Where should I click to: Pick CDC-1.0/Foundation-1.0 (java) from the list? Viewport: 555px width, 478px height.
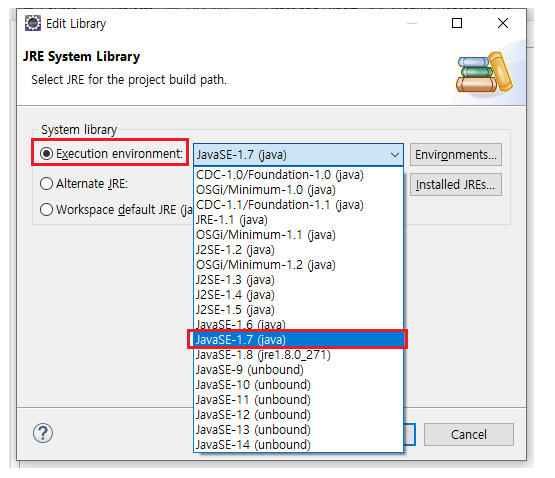click(x=298, y=175)
